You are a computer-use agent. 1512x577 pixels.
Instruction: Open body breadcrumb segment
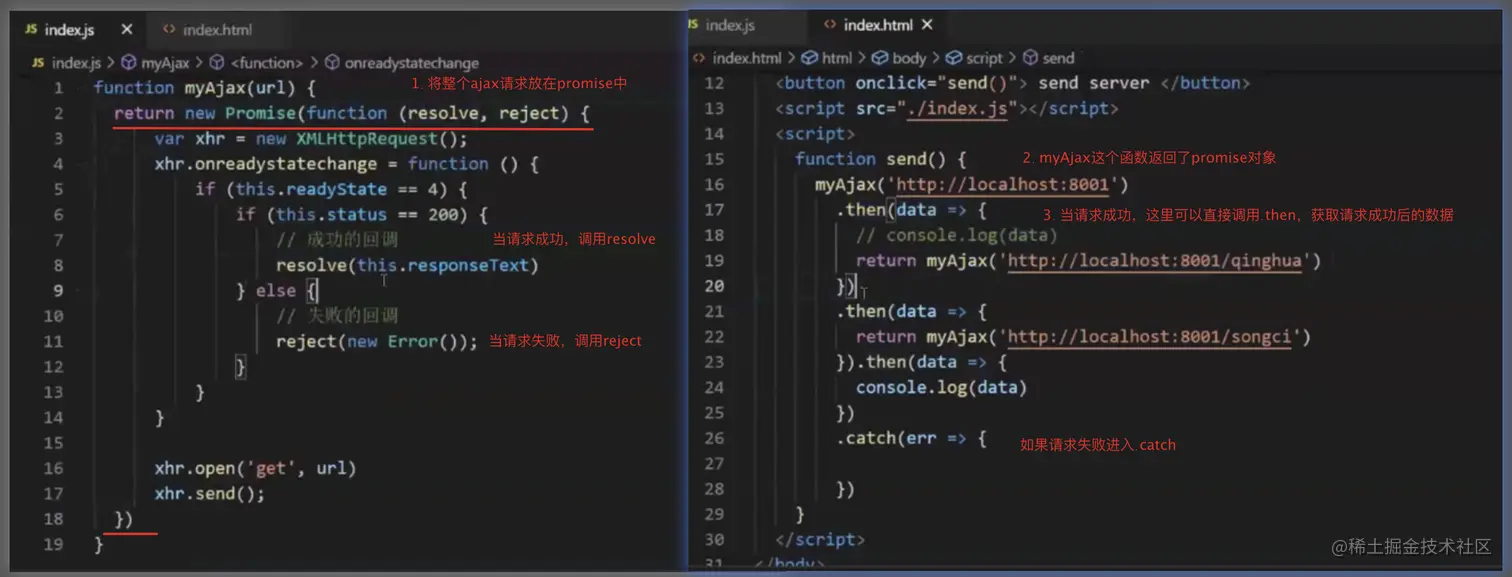899,58
